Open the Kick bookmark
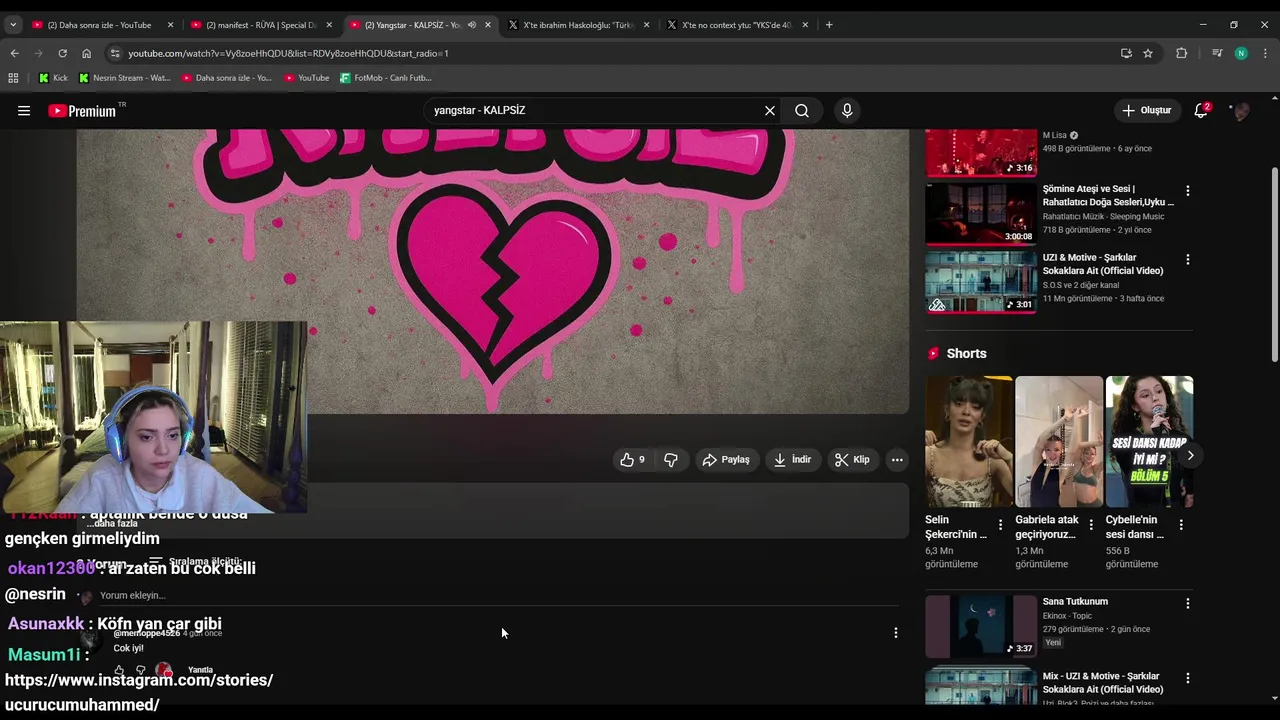1280x720 pixels. tap(53, 77)
